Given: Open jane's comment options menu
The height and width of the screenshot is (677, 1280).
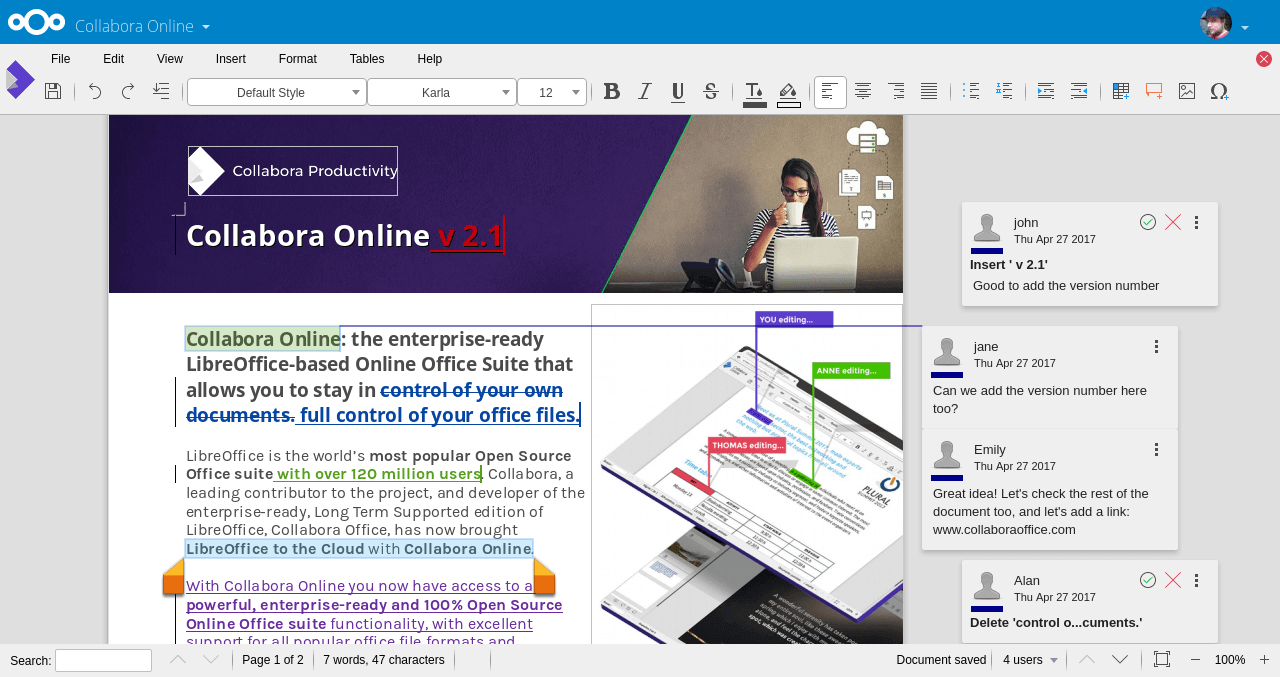Looking at the screenshot, I should click(1156, 346).
